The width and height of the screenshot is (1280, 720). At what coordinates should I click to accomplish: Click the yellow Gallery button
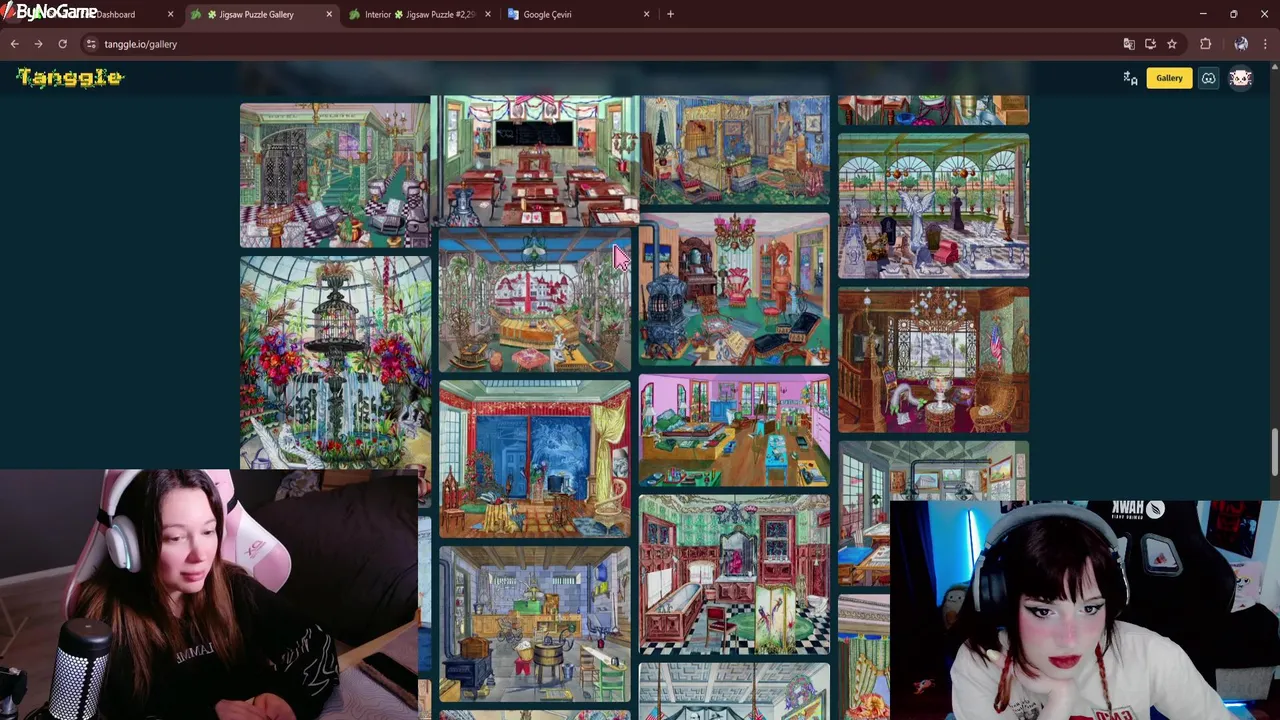(x=1169, y=78)
